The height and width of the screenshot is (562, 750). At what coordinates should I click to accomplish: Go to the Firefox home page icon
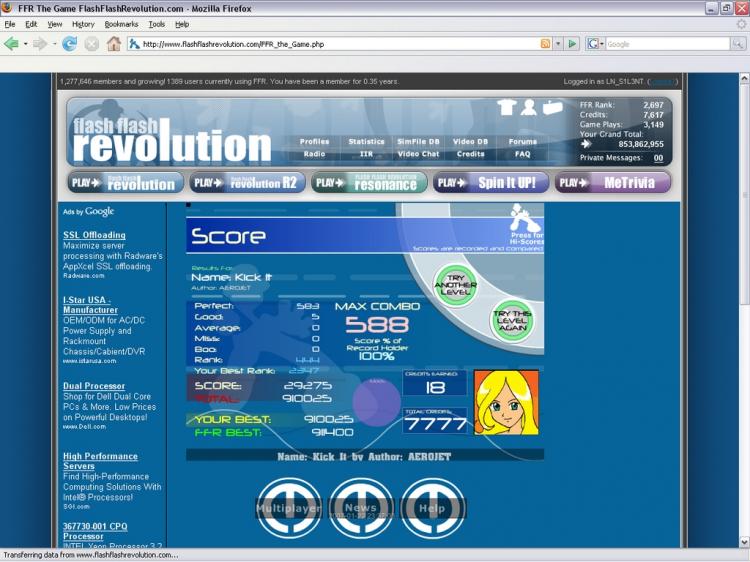[114, 44]
